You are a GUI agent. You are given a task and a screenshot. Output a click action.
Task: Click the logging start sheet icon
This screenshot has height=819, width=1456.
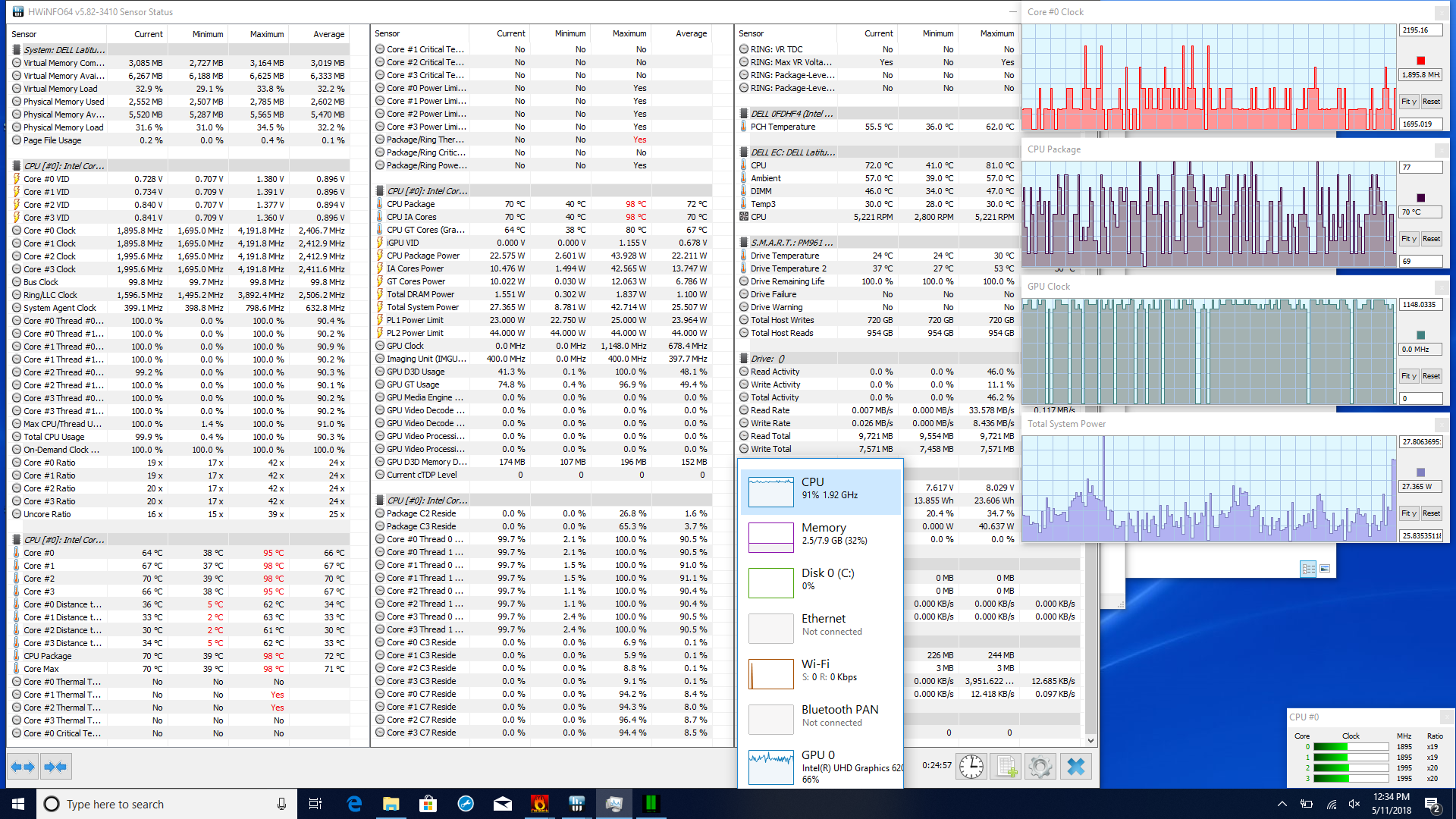coord(1006,767)
